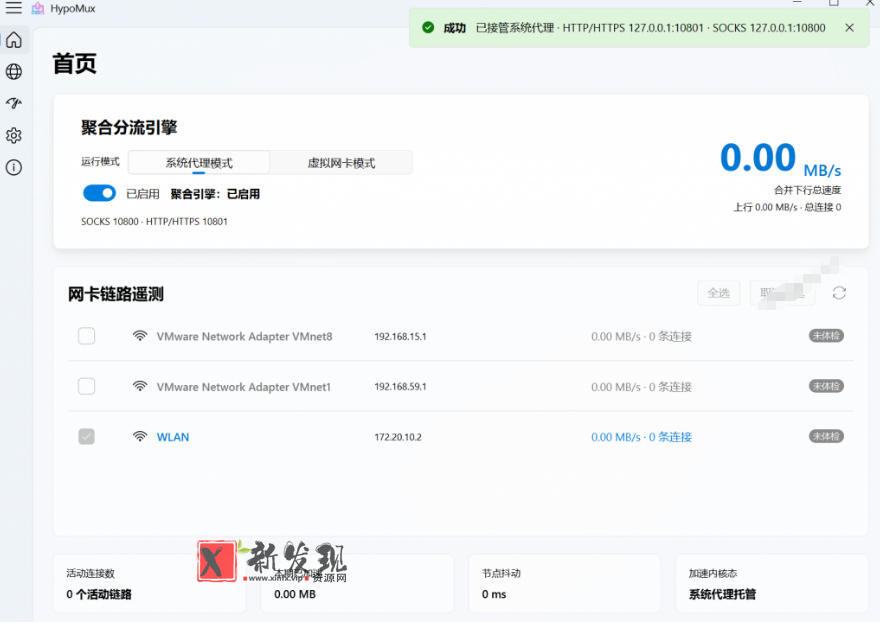Image resolution: width=880 pixels, height=630 pixels.
Task: Open the hamburger navigation menu
Action: point(13,8)
